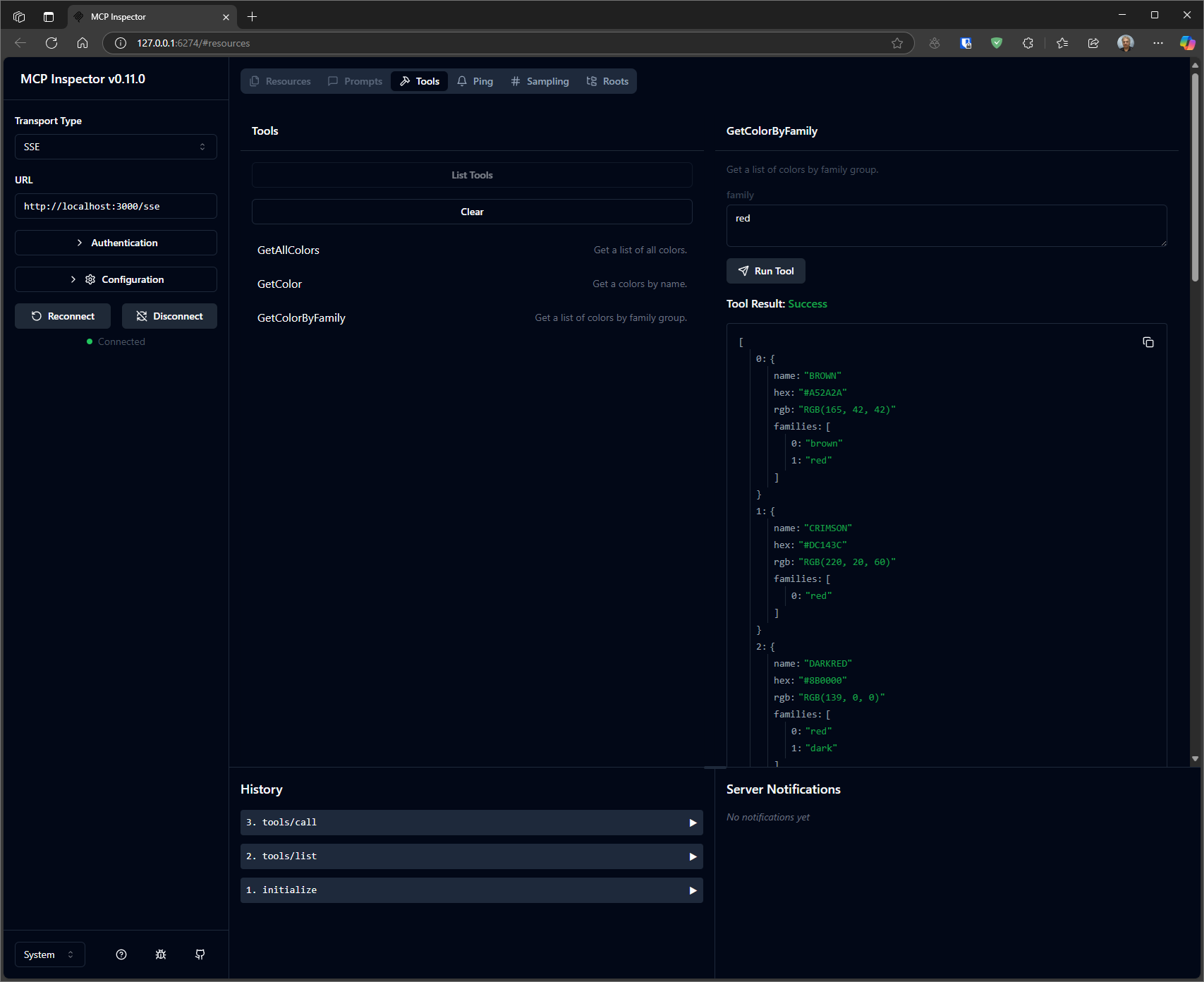Switch to the Ping tab
The image size is (1204, 982).
coord(475,81)
